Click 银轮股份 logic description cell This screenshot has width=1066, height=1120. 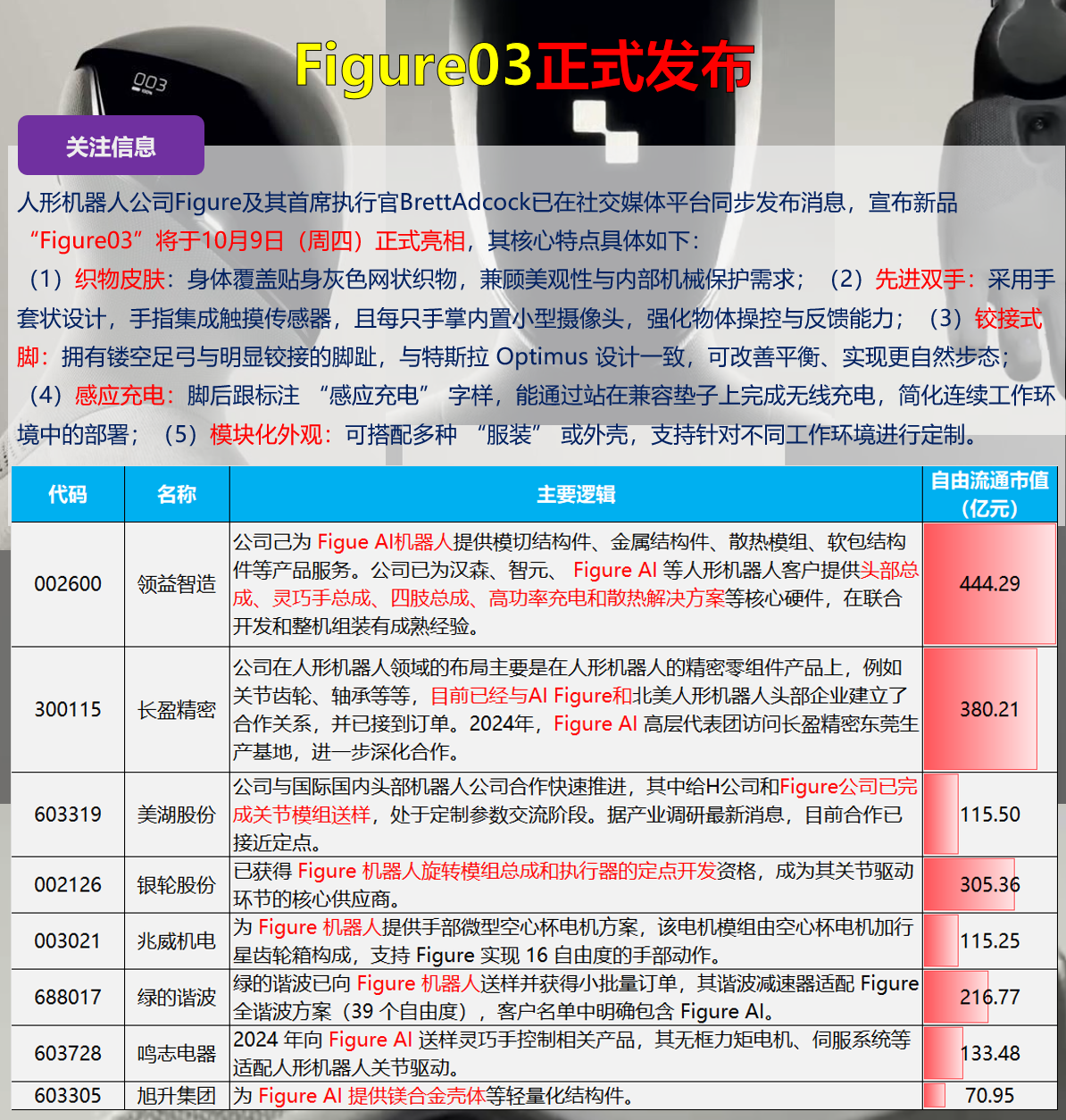[x=576, y=884]
